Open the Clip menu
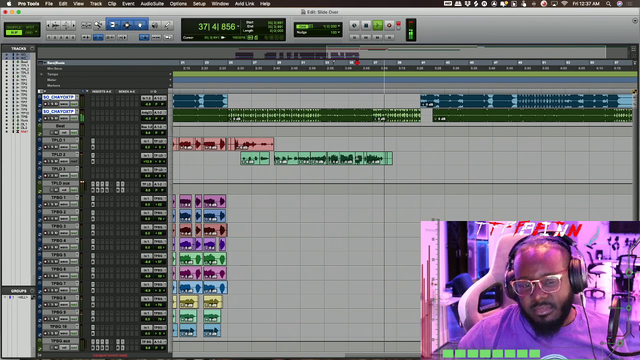This screenshot has height=360, width=640. pyautogui.click(x=112, y=4)
